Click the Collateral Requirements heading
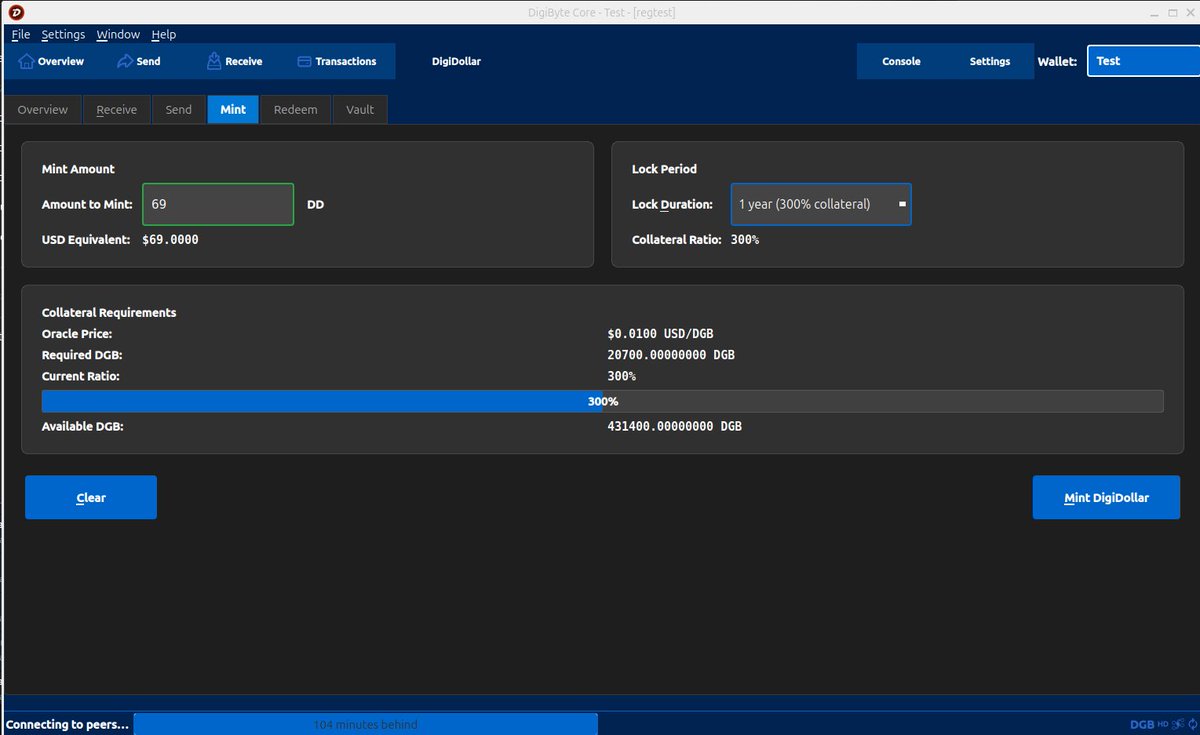The width and height of the screenshot is (1200, 735). [x=109, y=313]
